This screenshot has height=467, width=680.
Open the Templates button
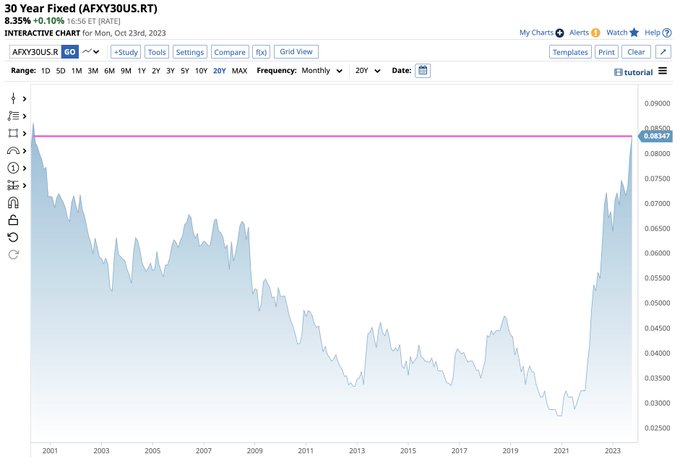[x=570, y=52]
